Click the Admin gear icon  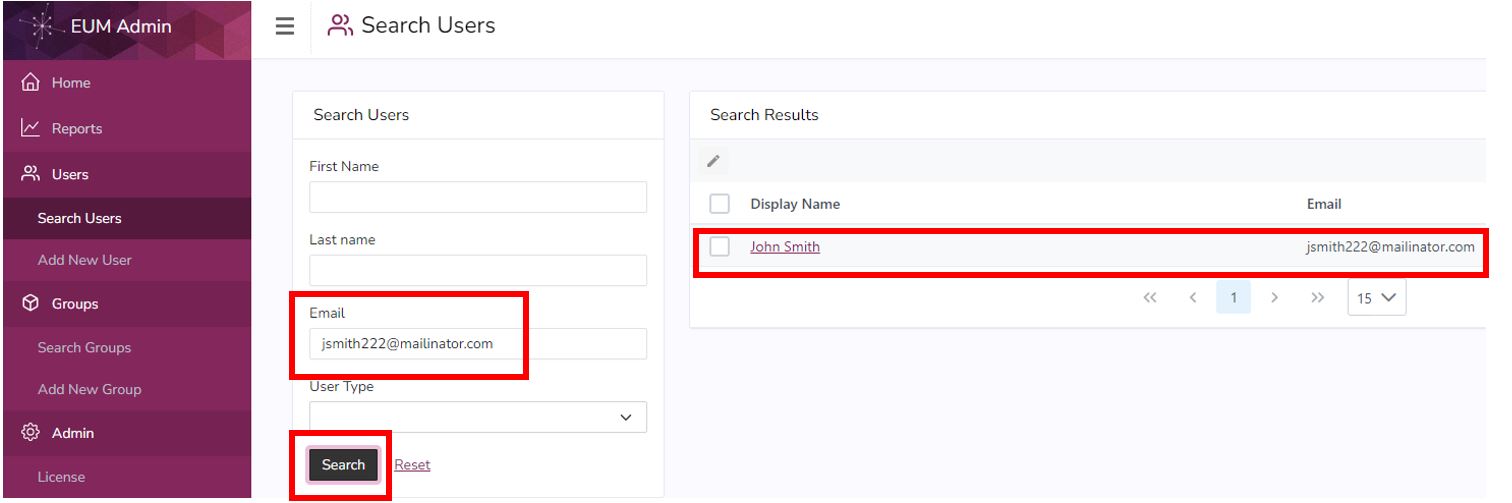click(30, 433)
